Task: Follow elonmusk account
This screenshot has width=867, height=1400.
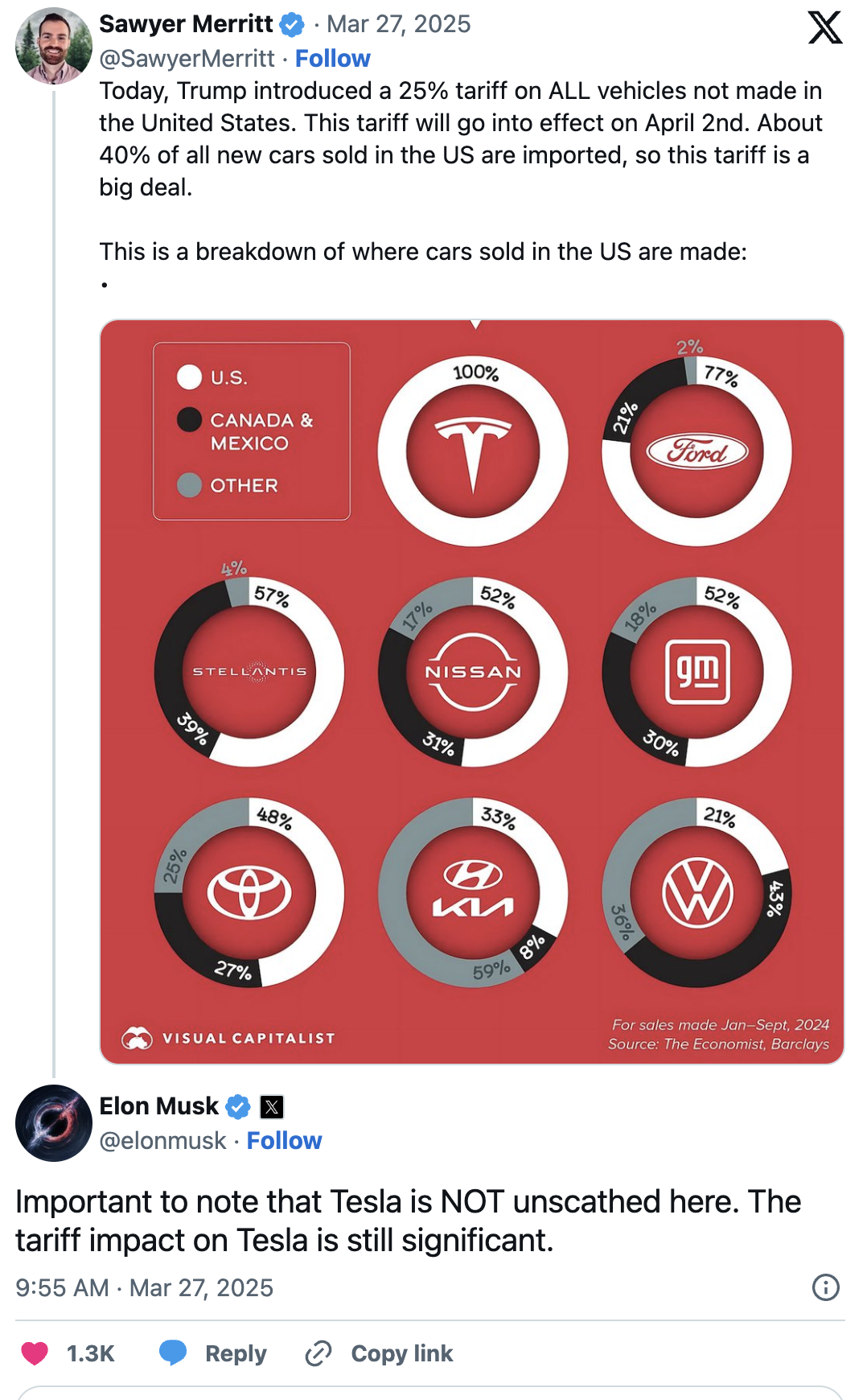Action: coord(284,1141)
